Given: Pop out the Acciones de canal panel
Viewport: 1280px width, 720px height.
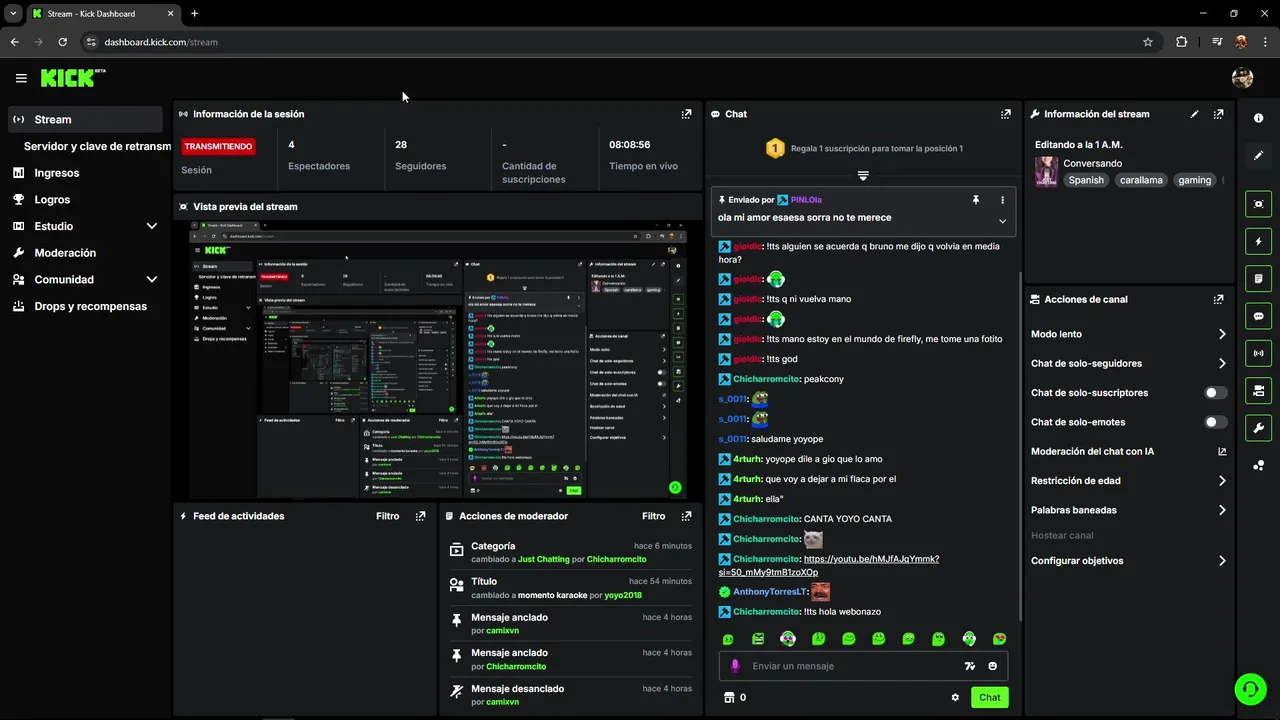Looking at the screenshot, I should click(x=1218, y=299).
